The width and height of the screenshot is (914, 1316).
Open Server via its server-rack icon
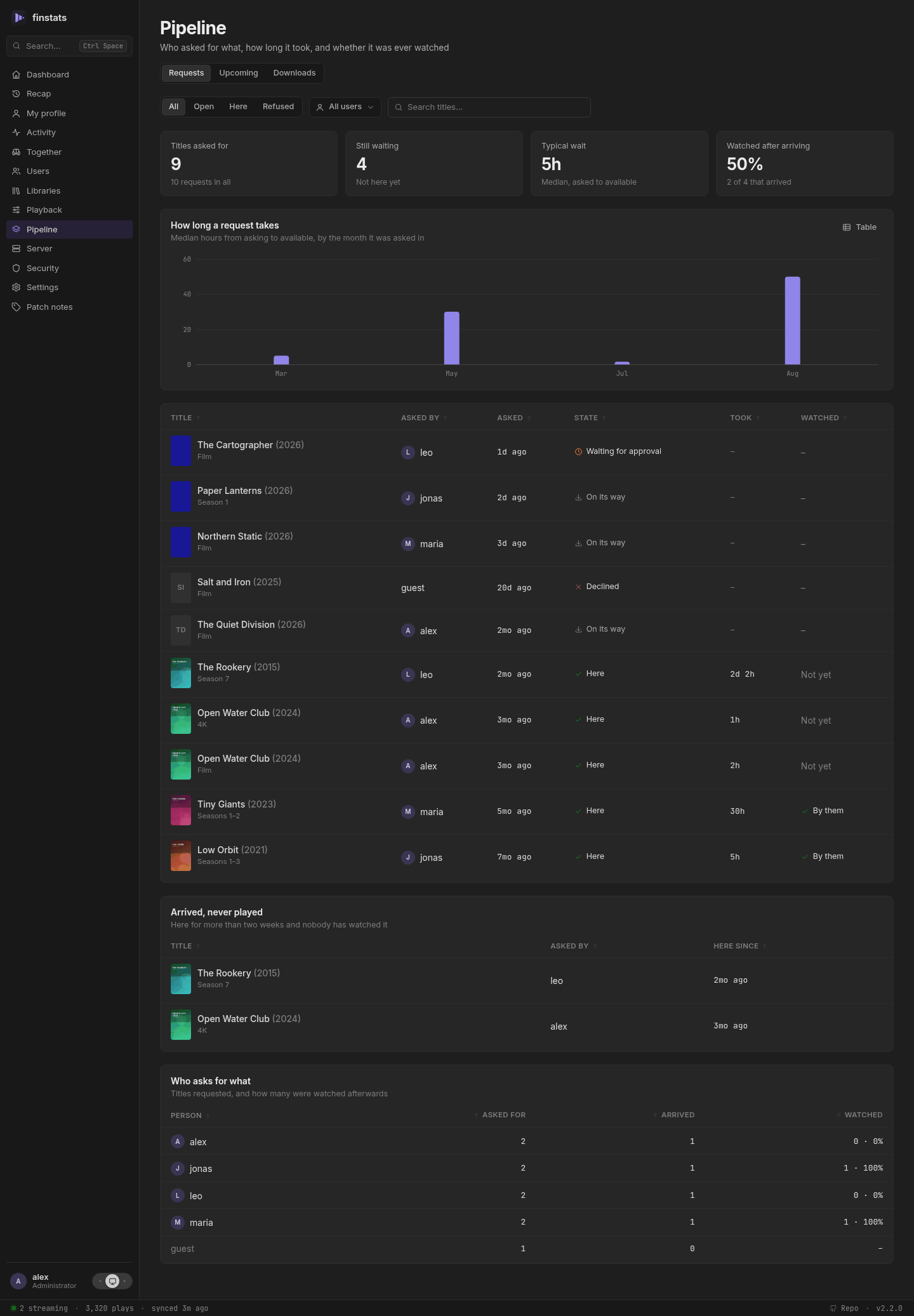17,249
